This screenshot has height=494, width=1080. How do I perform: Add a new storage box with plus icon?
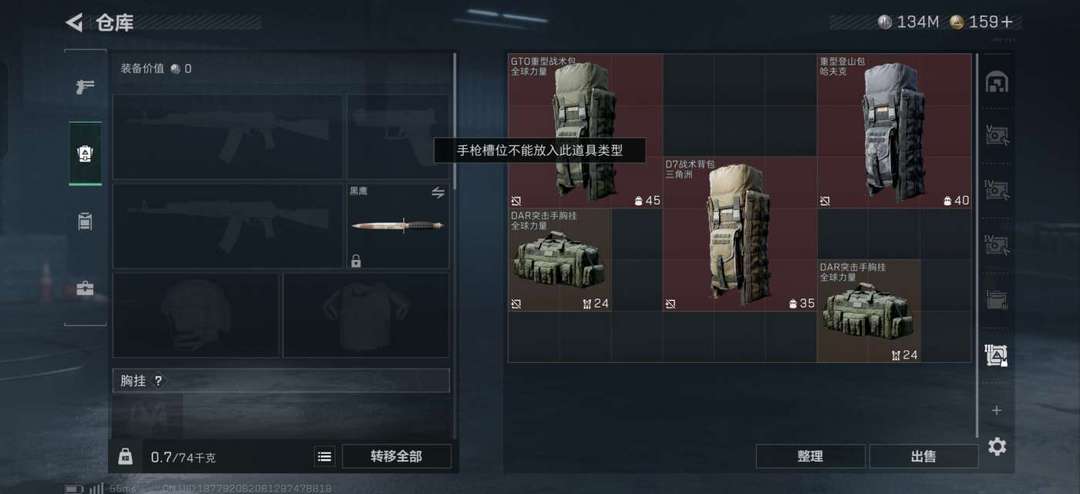(x=997, y=411)
